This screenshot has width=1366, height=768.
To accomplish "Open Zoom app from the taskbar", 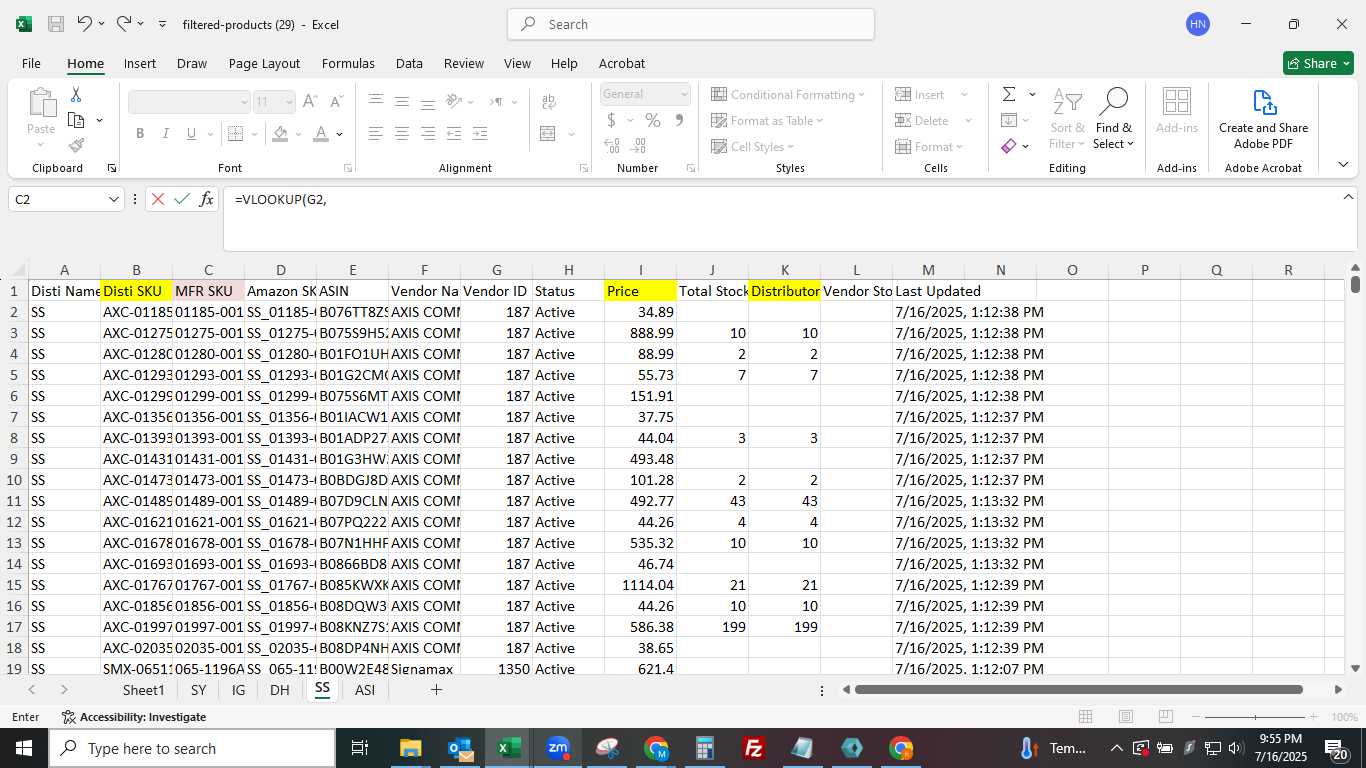I will pyautogui.click(x=558, y=748).
